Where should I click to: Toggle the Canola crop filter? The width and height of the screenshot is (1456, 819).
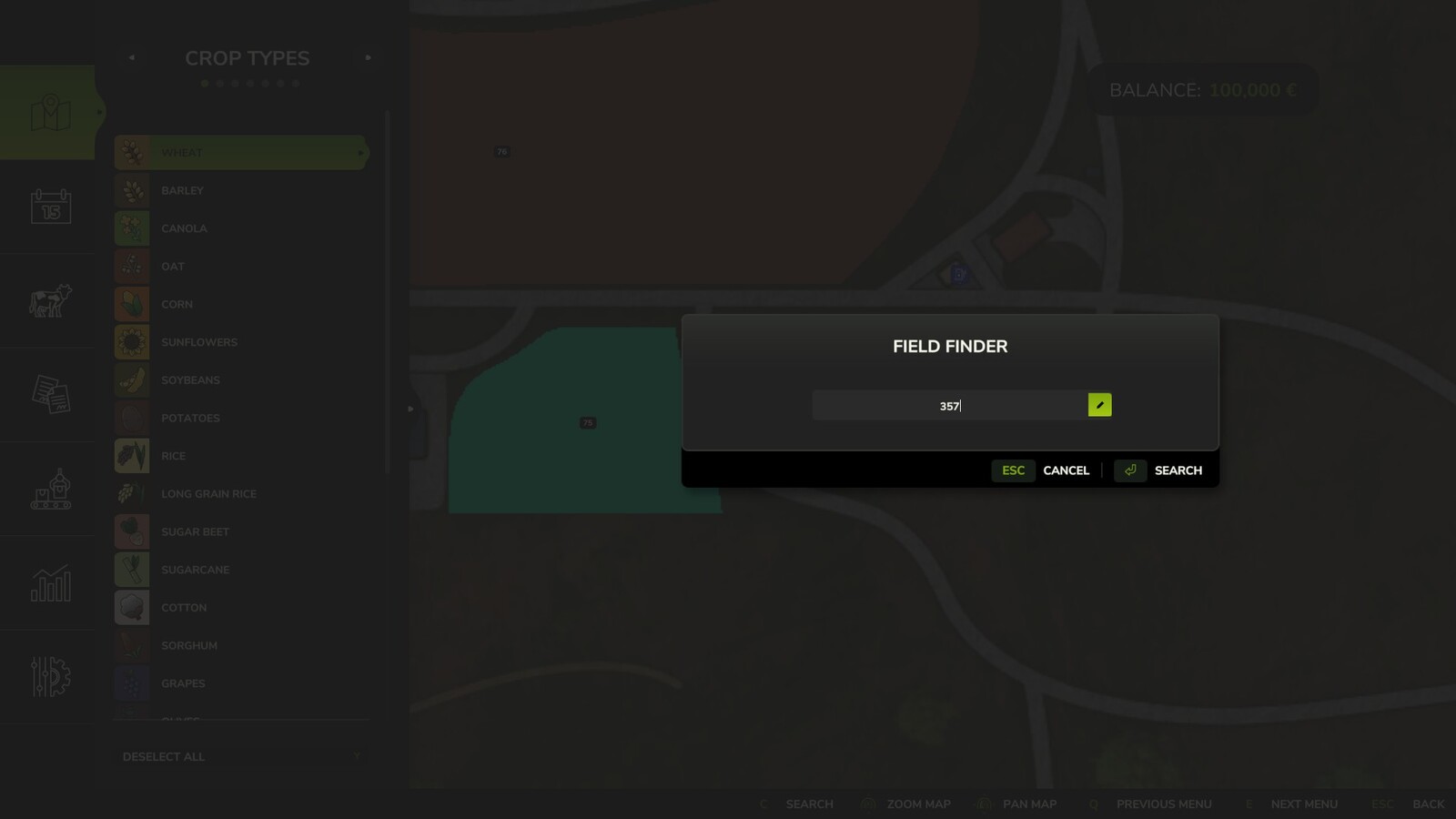[x=241, y=228]
